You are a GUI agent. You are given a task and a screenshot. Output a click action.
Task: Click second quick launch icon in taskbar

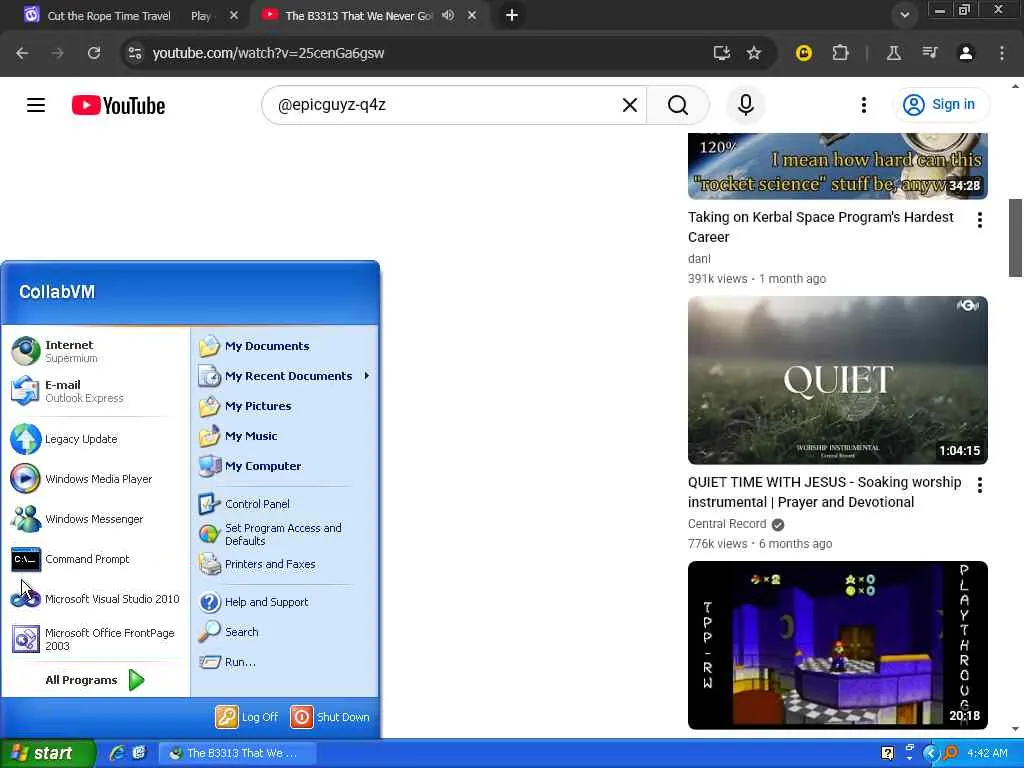[139, 753]
